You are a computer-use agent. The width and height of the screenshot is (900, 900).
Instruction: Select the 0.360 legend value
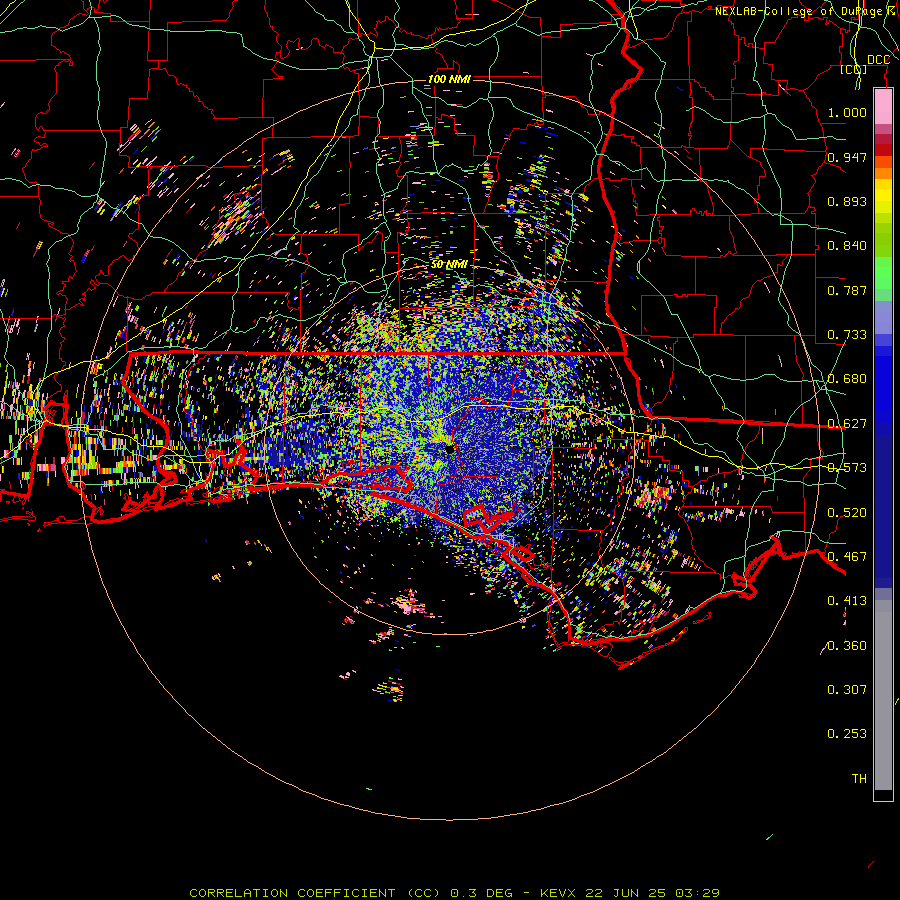point(847,646)
